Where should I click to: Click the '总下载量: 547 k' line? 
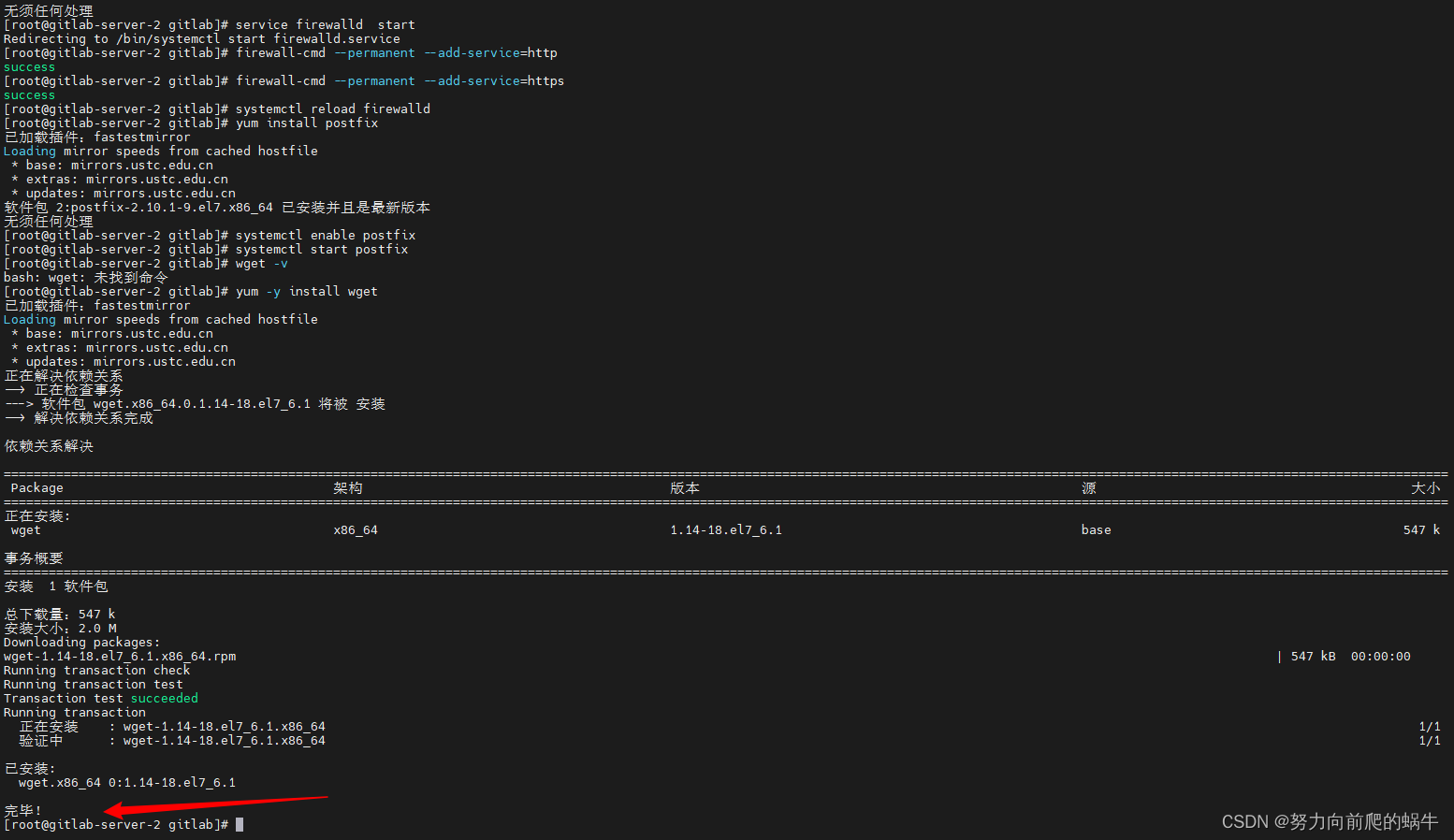(x=60, y=614)
